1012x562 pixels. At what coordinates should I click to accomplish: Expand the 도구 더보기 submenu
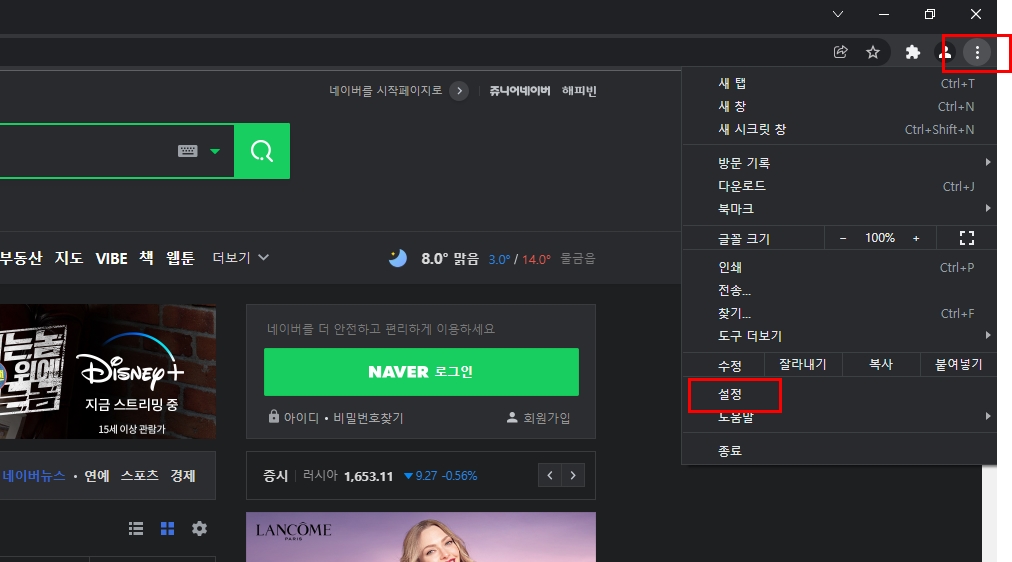(x=839, y=336)
